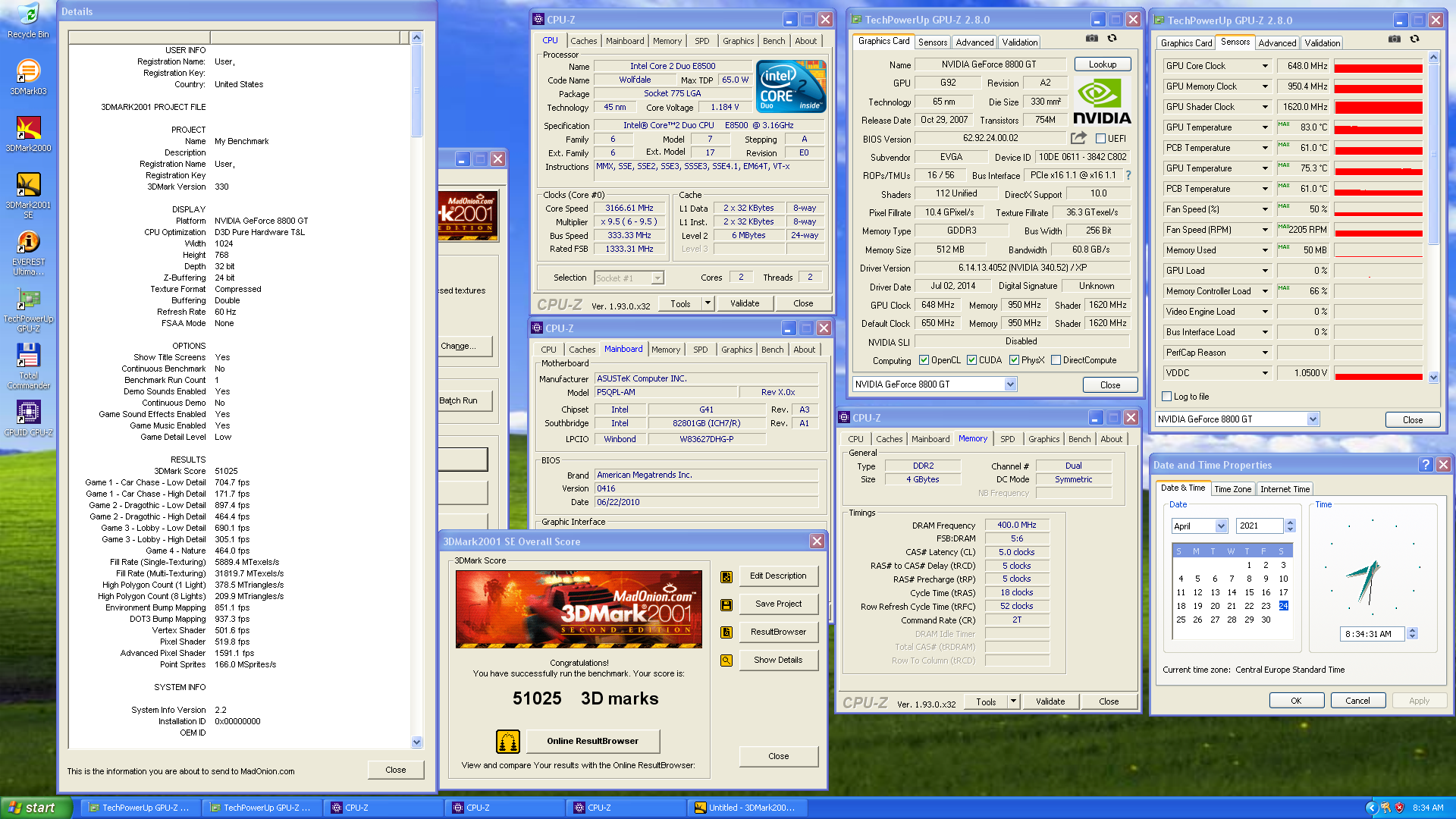Viewport: 1456px width, 819px height.
Task: Open the Tools dropdown arrow in top CPU-Z window
Action: pyautogui.click(x=708, y=303)
